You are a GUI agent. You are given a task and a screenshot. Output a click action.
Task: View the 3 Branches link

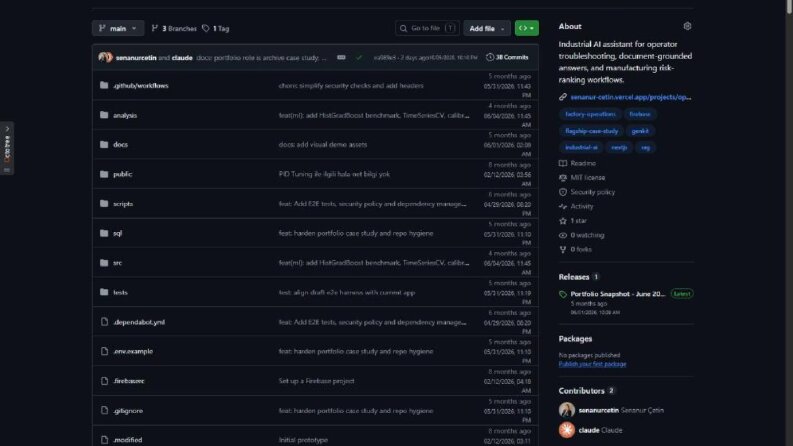(x=174, y=29)
